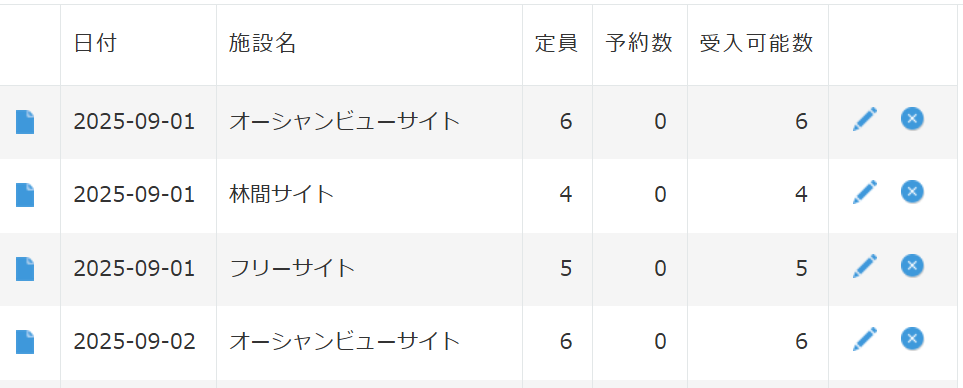
Task: Delete the フリーサイト row with X icon
Action: pyautogui.click(x=912, y=265)
